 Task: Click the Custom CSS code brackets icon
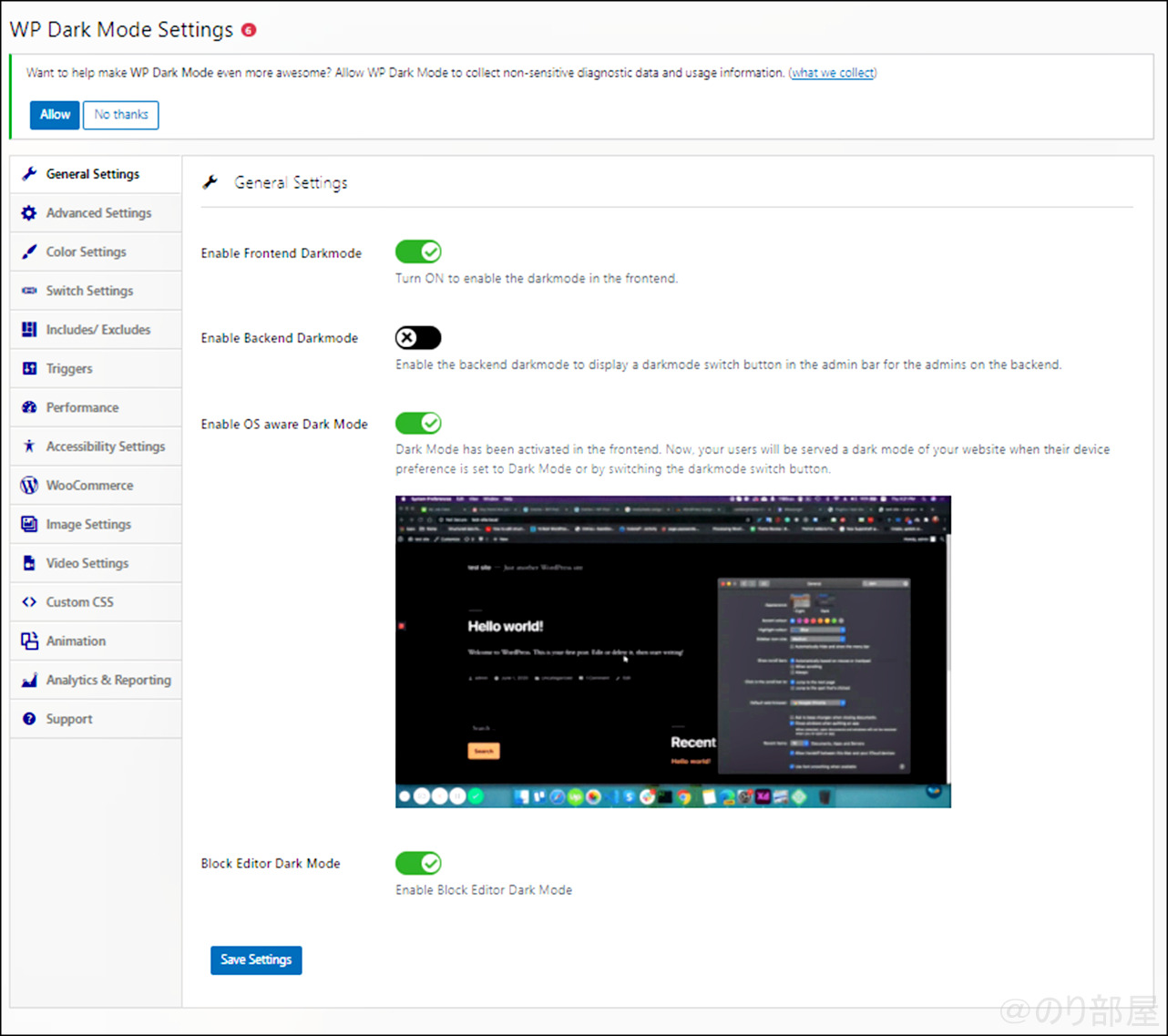coord(29,602)
